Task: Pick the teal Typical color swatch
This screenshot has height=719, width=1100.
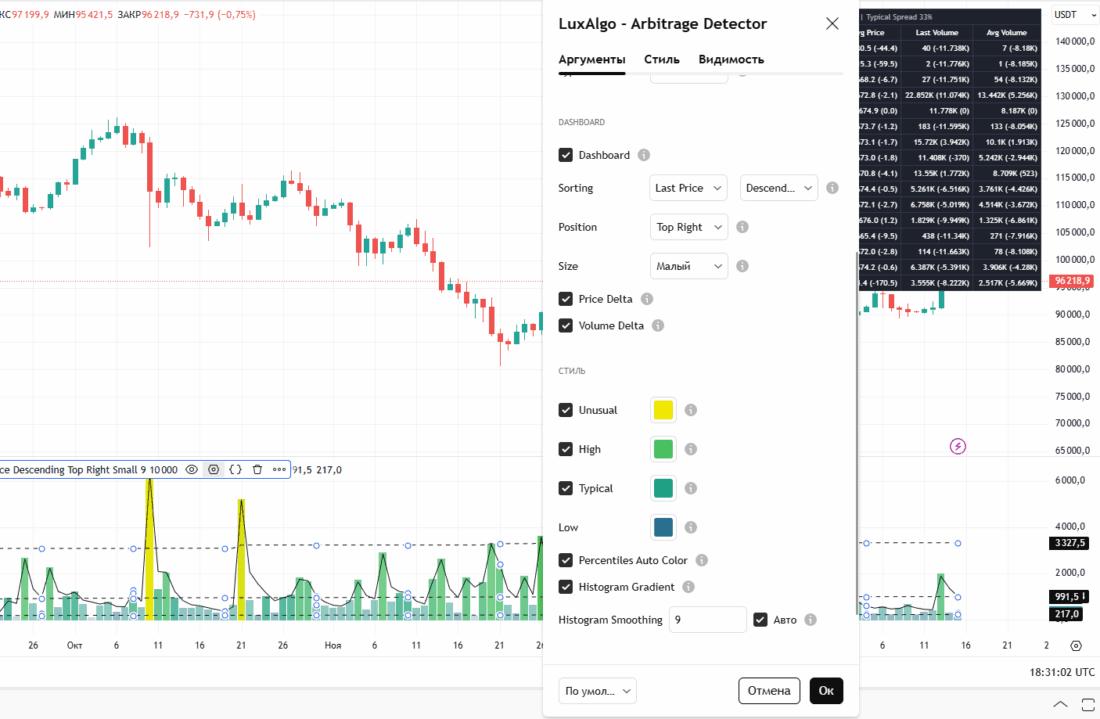Action: [x=664, y=489]
